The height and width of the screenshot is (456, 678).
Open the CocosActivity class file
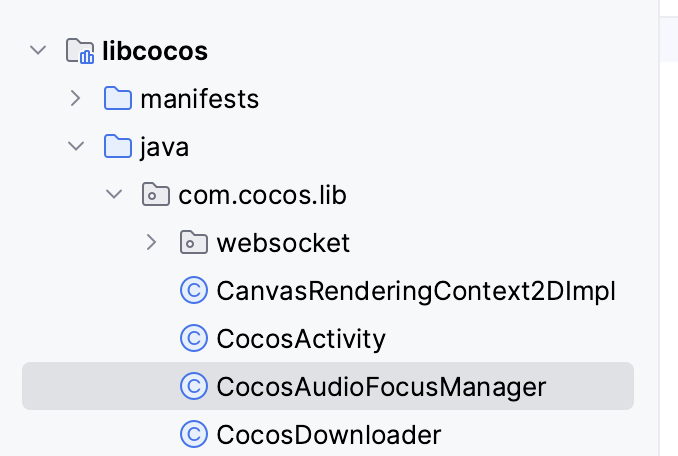coord(301,339)
